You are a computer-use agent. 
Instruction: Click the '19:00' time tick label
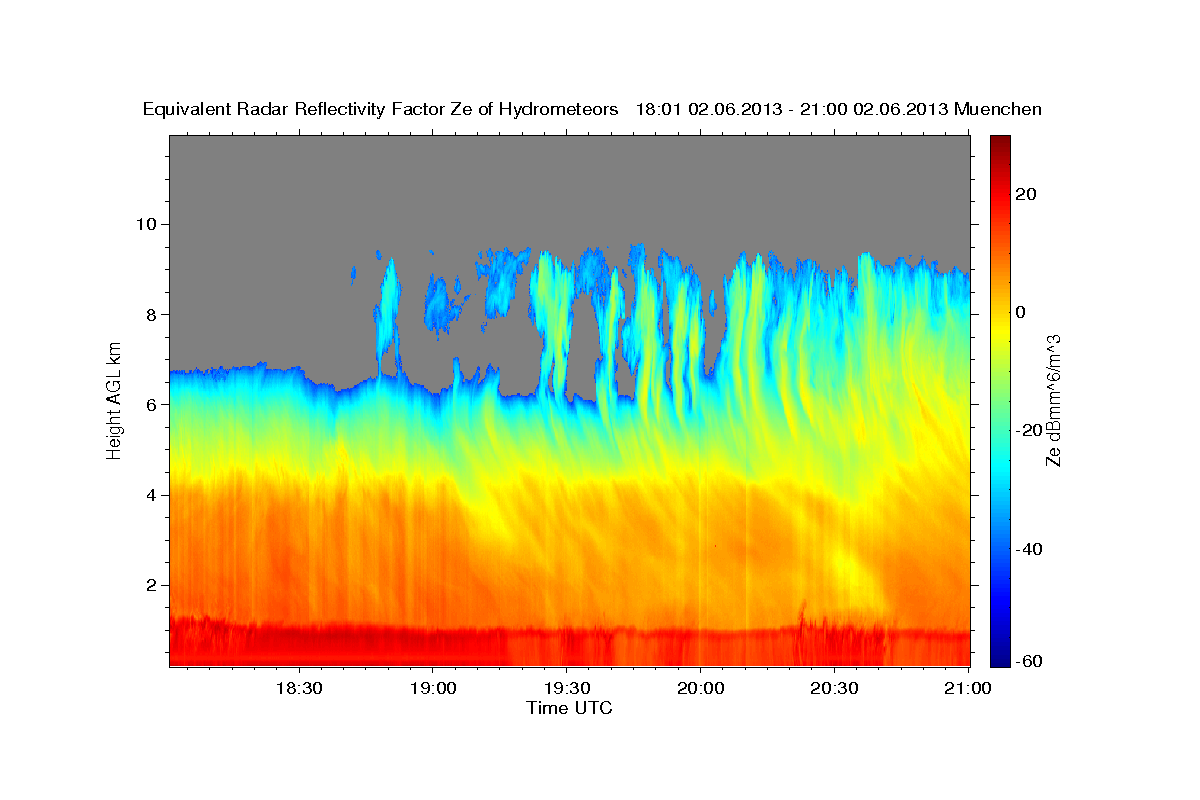point(432,689)
